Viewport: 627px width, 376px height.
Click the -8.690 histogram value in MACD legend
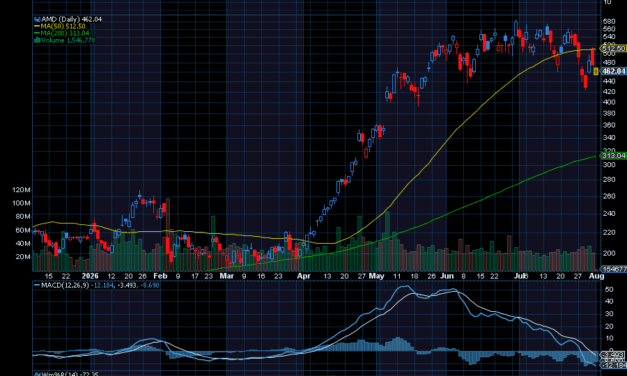(x=150, y=286)
